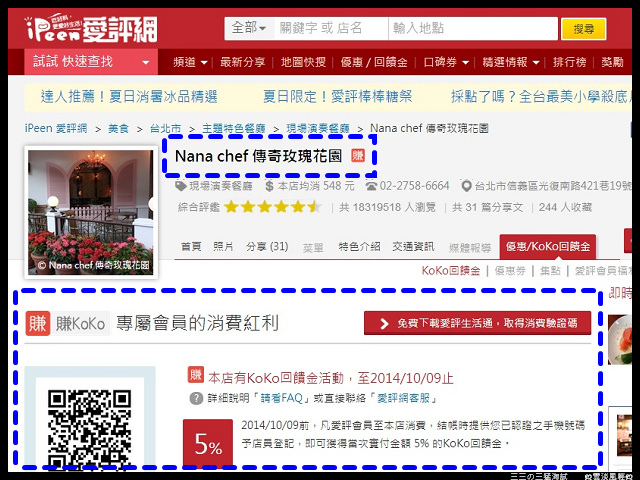Open the 採點了嗎？全台最美小學 promo link
The image size is (640, 480).
pyautogui.click(x=541, y=97)
